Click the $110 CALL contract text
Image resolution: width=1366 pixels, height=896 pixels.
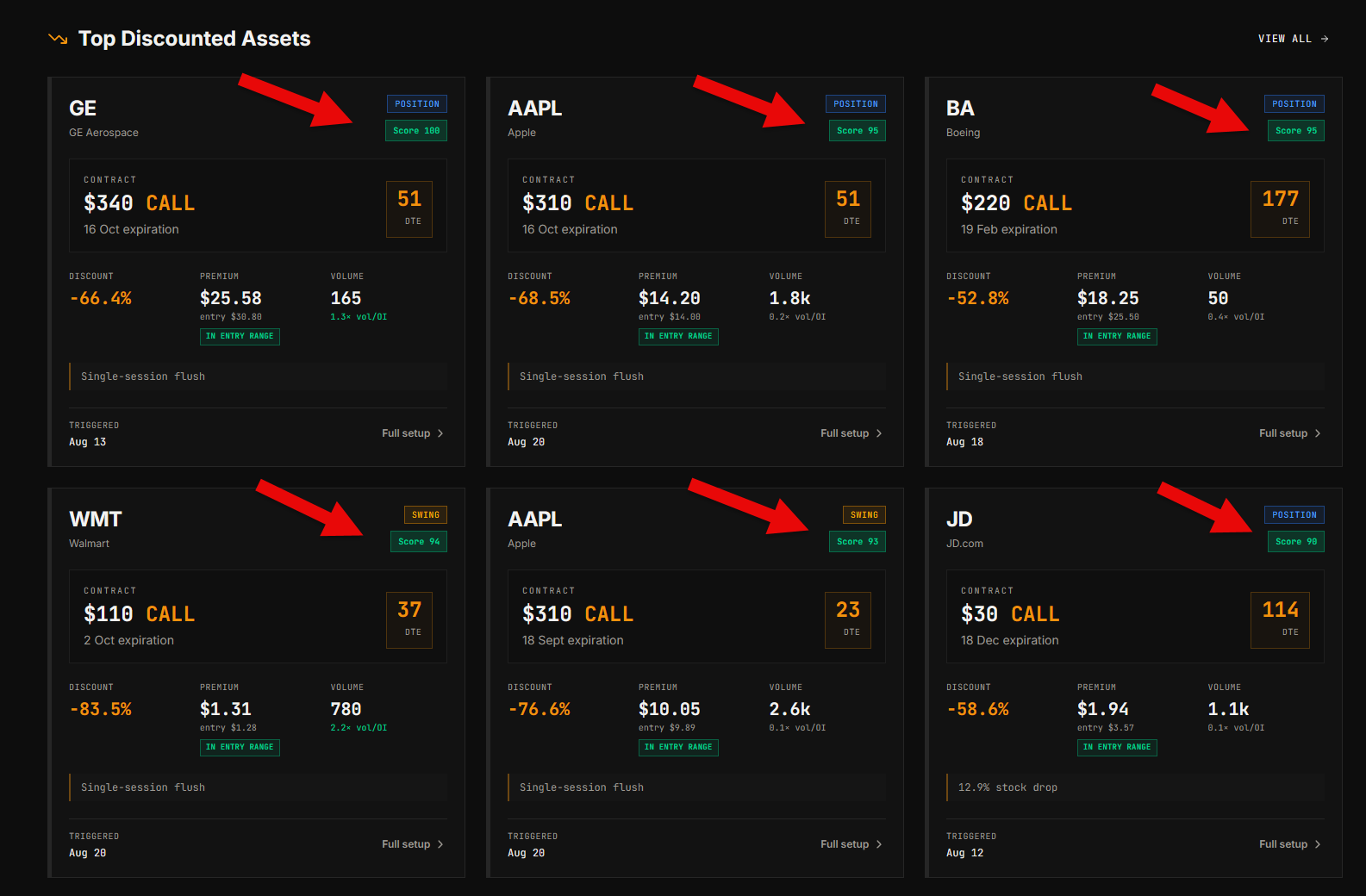tap(140, 614)
